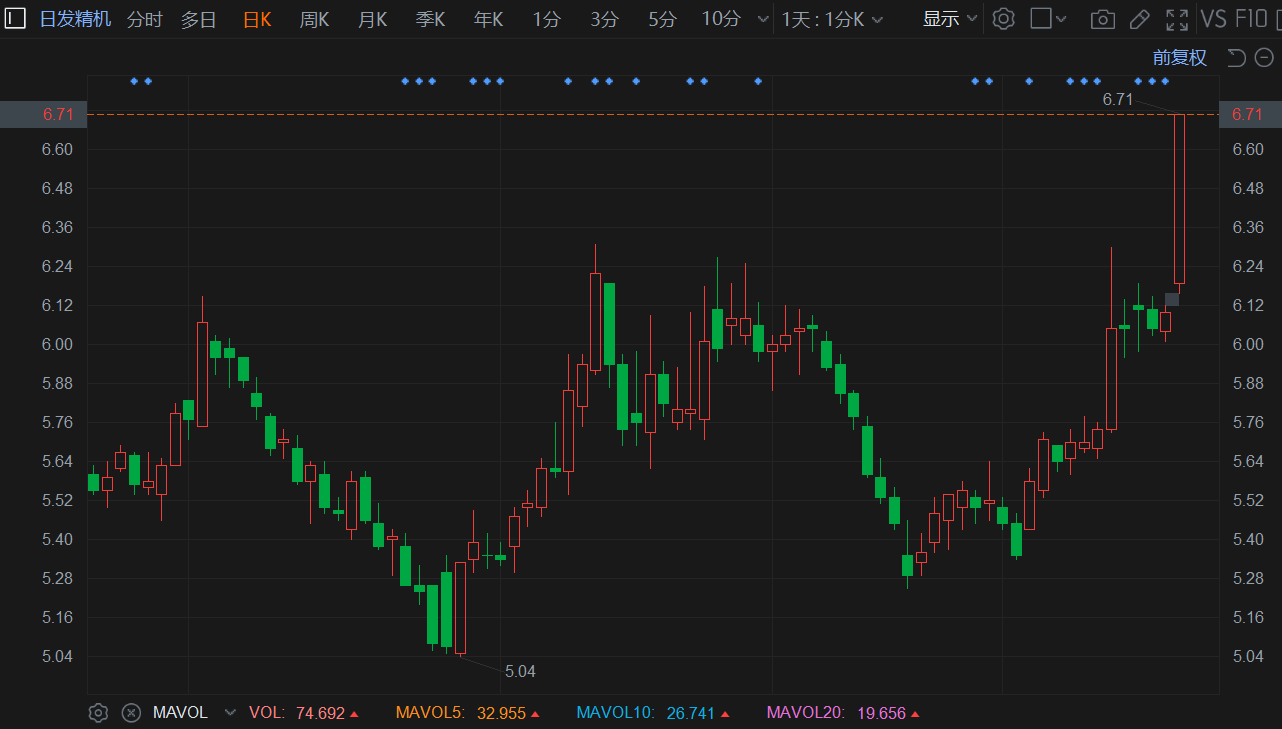Viewport: 1282px width, 729px height.
Task: Click the 5.04 low price annotation
Action: [520, 671]
